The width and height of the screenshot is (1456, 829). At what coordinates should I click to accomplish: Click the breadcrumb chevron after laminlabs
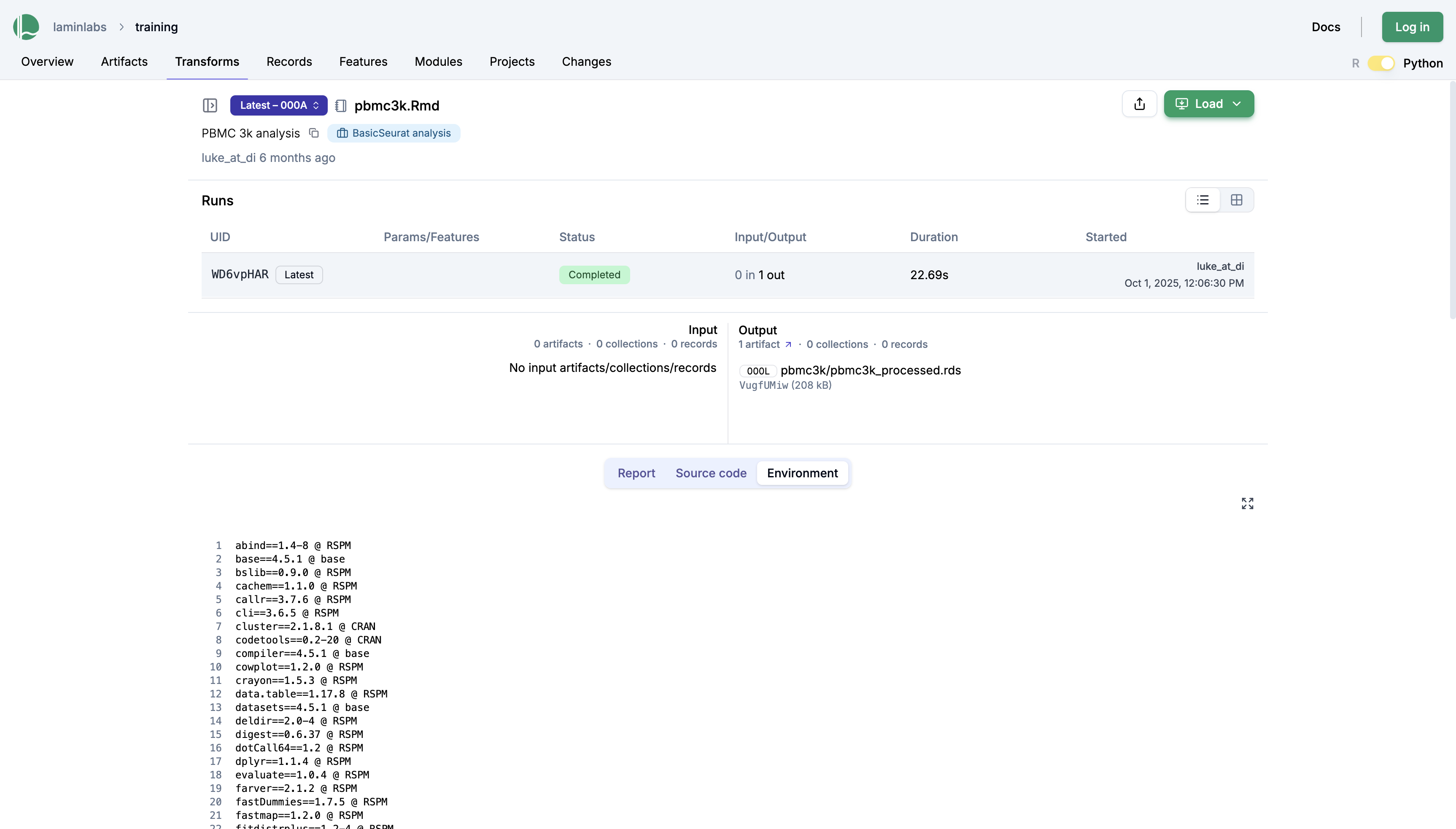(x=121, y=27)
